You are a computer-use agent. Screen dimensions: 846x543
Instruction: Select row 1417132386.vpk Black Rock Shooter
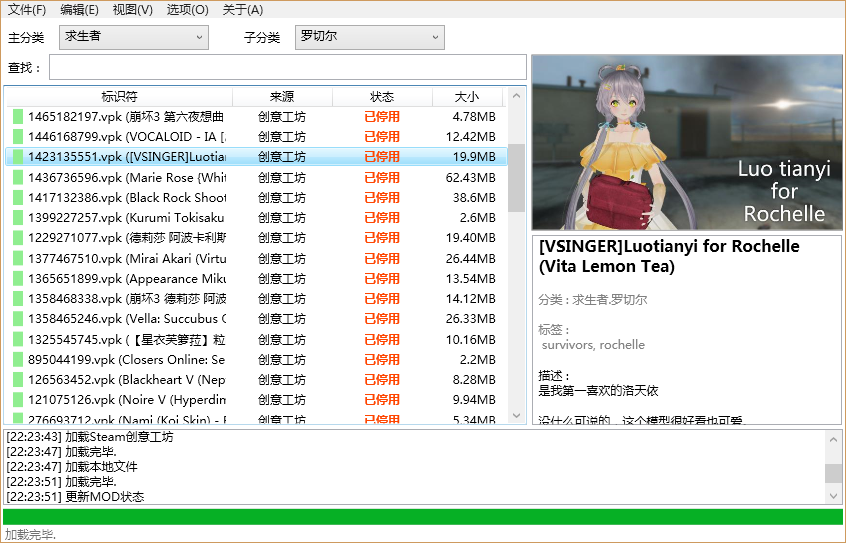pos(256,198)
